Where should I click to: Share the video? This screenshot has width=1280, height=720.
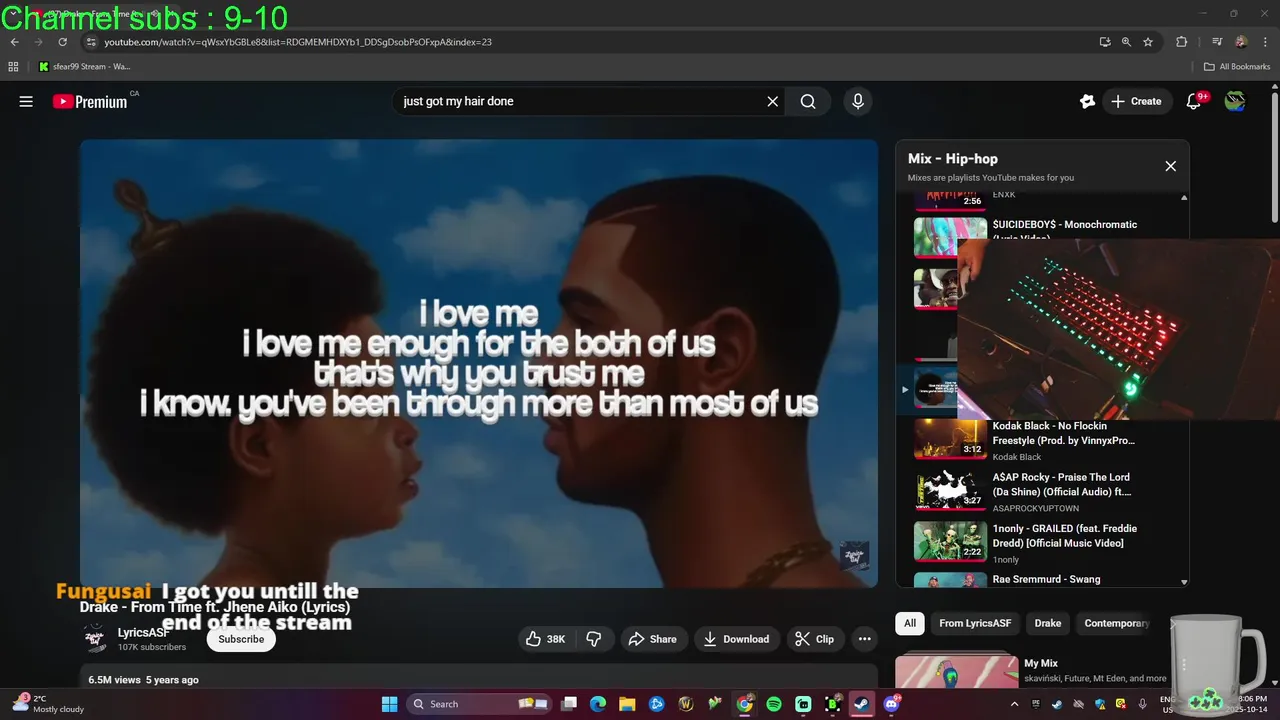[x=652, y=639]
